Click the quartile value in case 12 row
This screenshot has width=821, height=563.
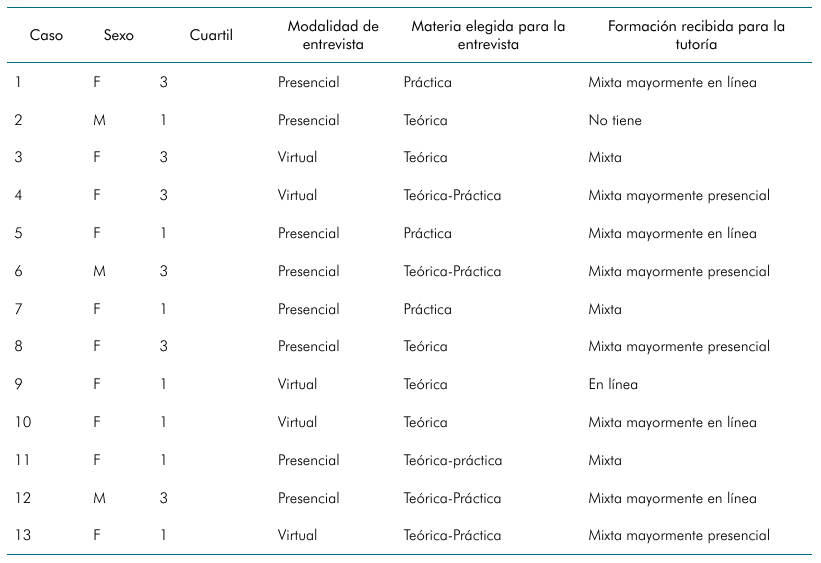[163, 498]
